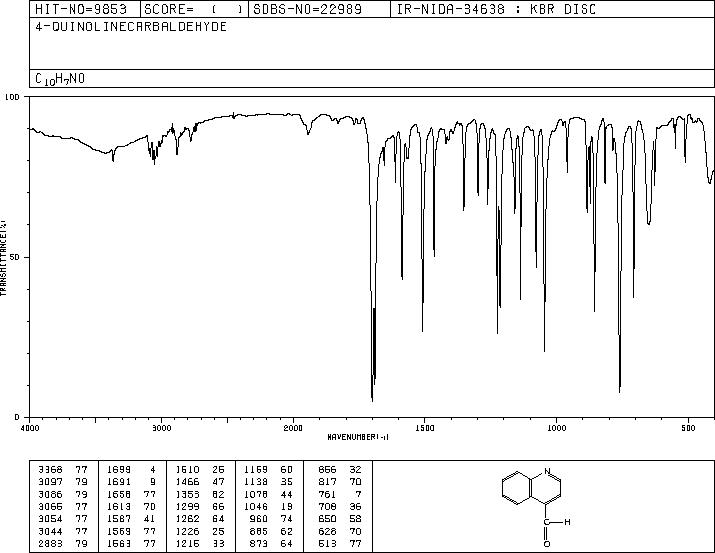Screen dimensions: 715x553
Task: Click the 3000 tick on wavenumber axis
Action: 161,428
